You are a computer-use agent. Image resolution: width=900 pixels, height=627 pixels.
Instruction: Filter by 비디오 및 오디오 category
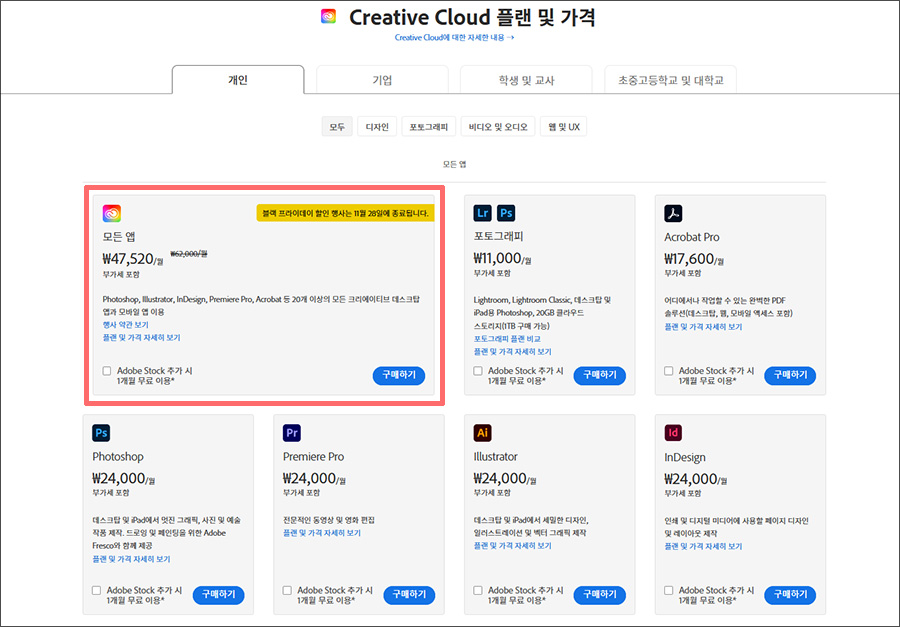498,127
